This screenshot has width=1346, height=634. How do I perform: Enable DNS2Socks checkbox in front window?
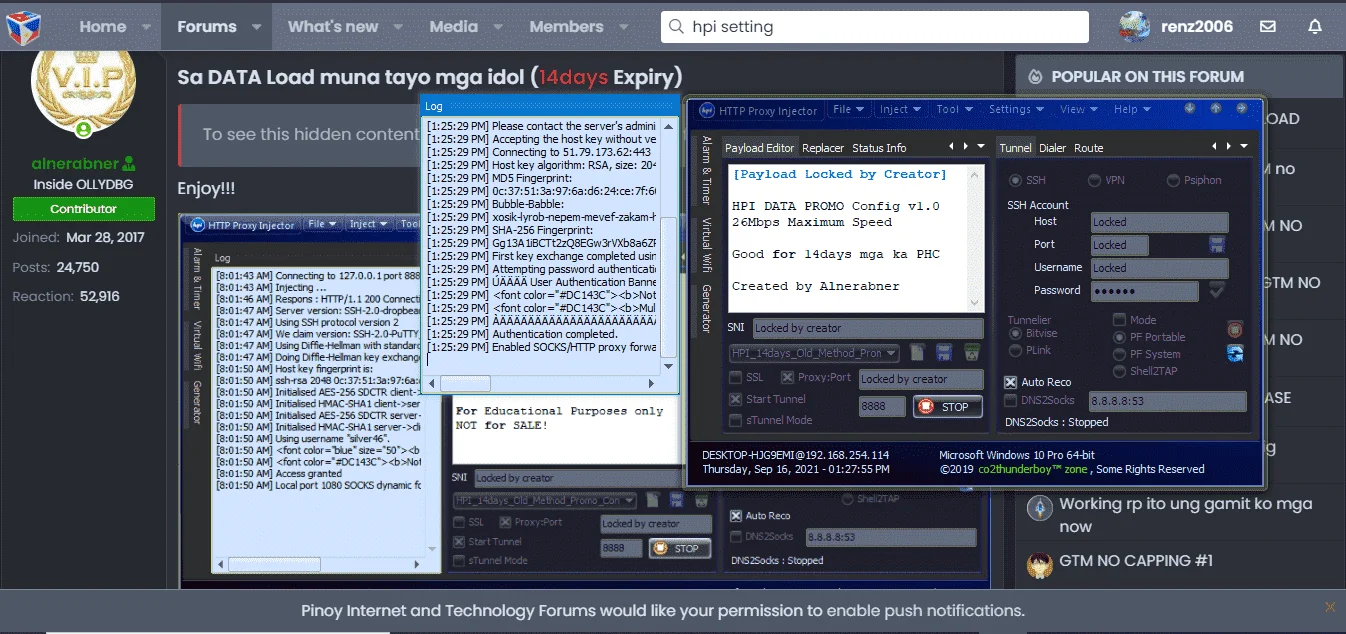click(1011, 400)
